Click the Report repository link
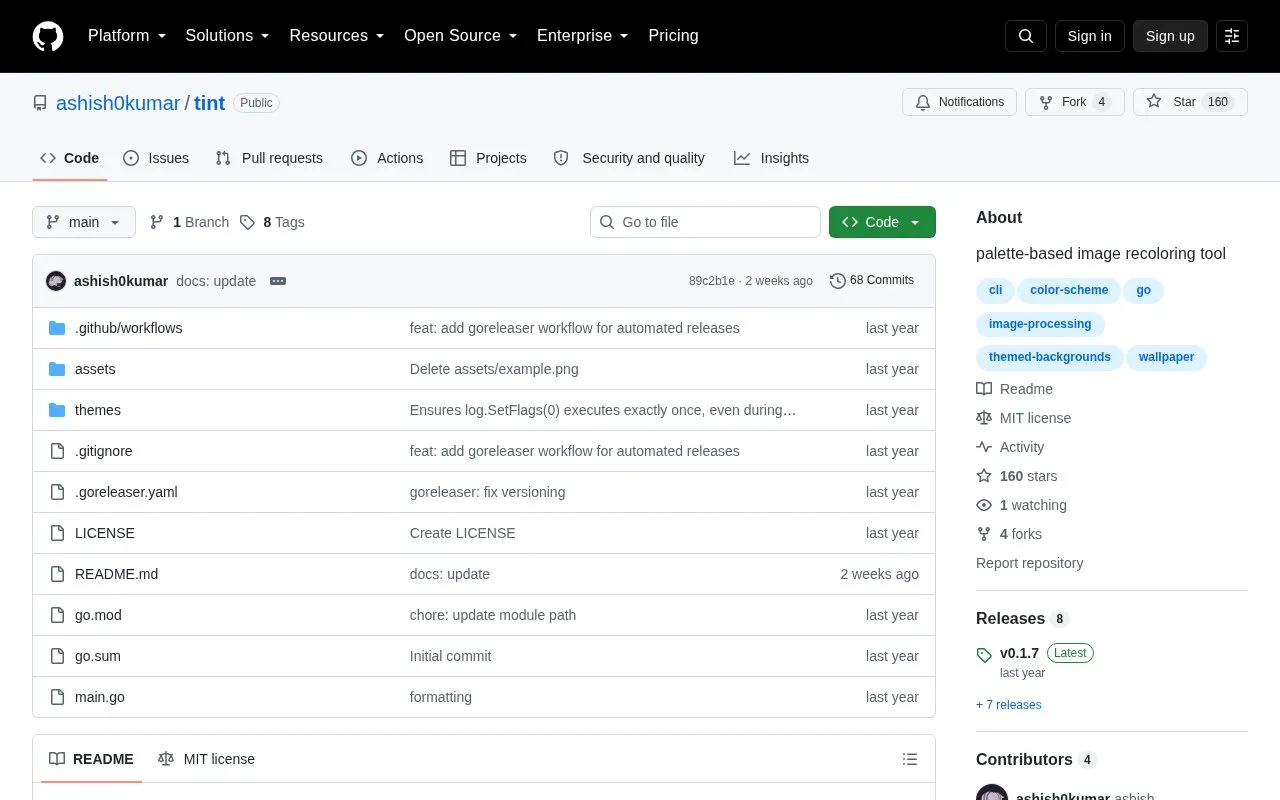Screen dimensions: 1280x800 click(x=1029, y=563)
